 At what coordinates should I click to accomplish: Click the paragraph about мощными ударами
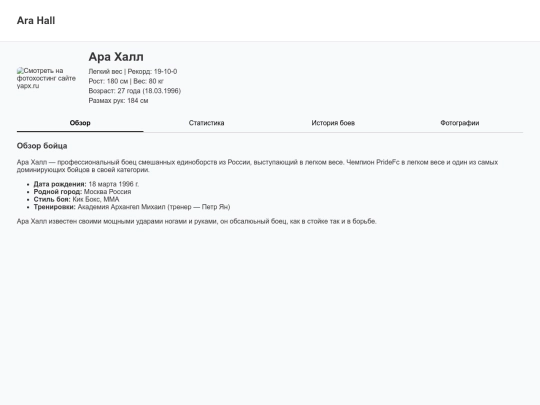197,221
